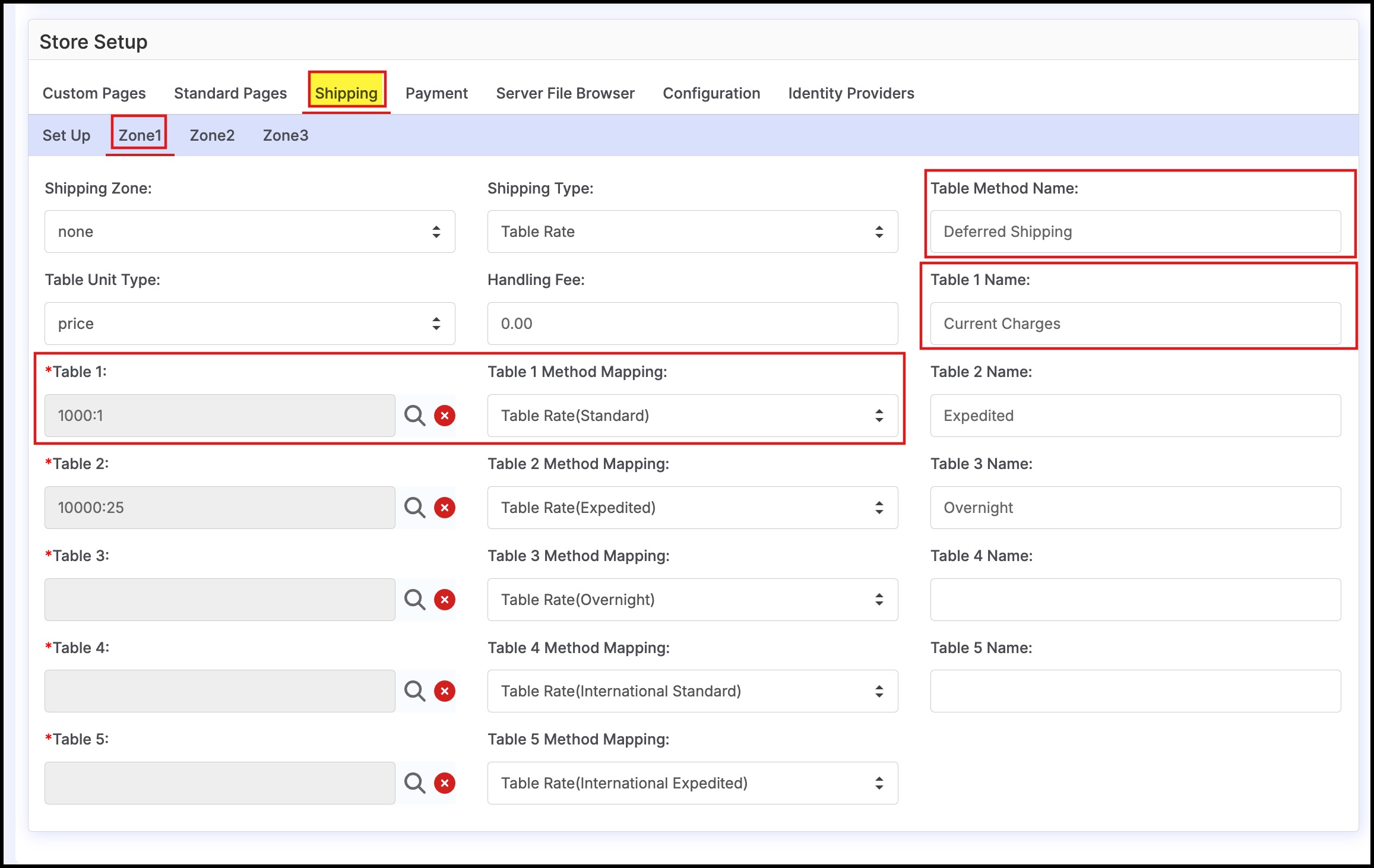Open the Identity Providers tab

pyautogui.click(x=851, y=93)
